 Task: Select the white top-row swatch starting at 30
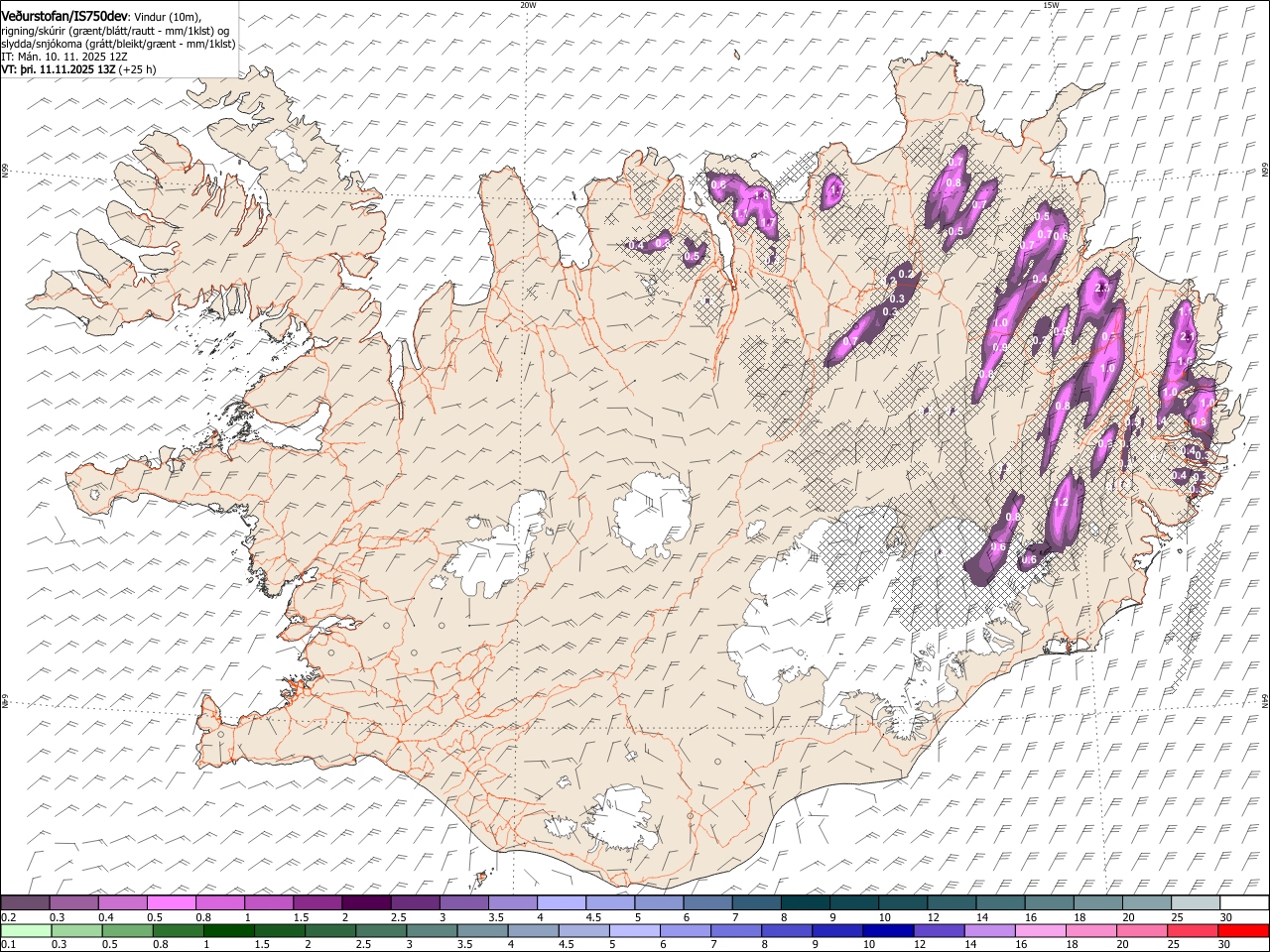1243,902
